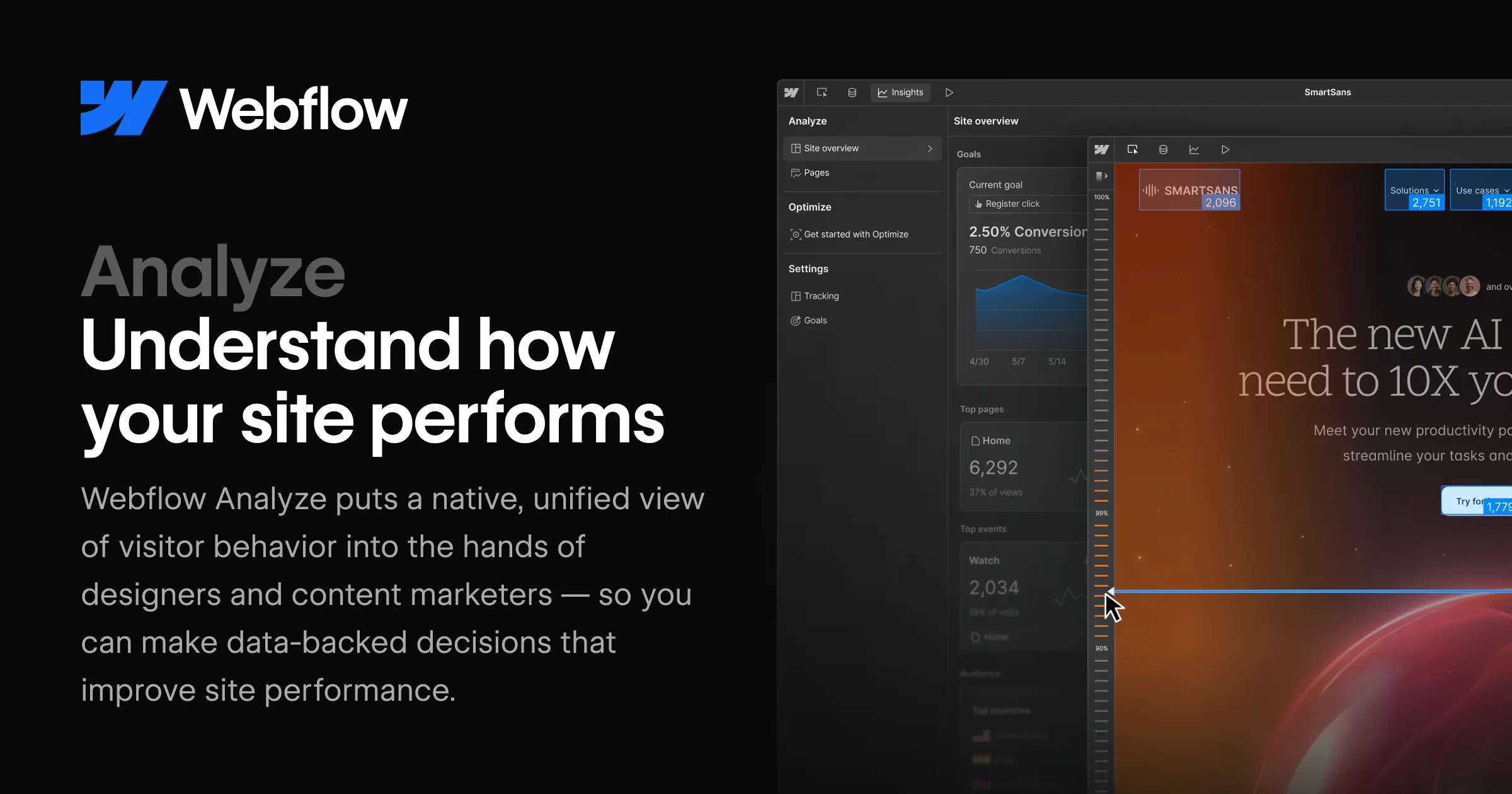
Task: Switch to the Insights tab
Action: click(900, 92)
